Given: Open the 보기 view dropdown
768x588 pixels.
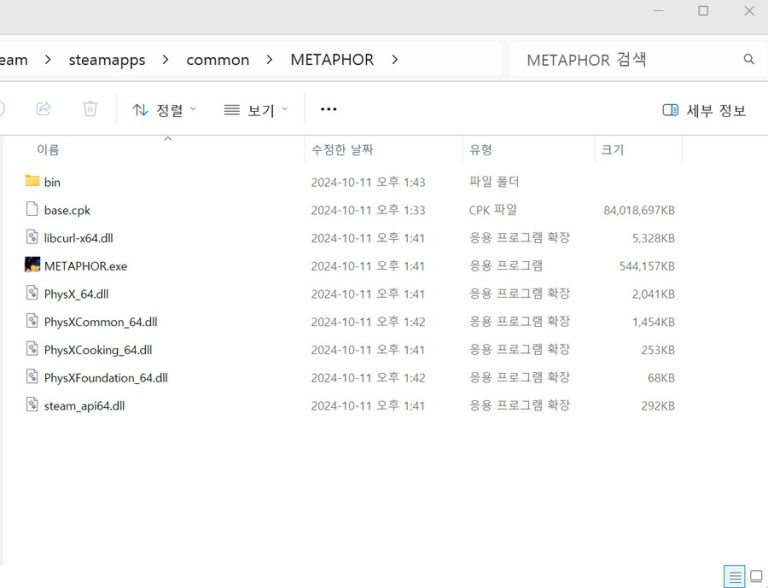Looking at the screenshot, I should point(256,110).
